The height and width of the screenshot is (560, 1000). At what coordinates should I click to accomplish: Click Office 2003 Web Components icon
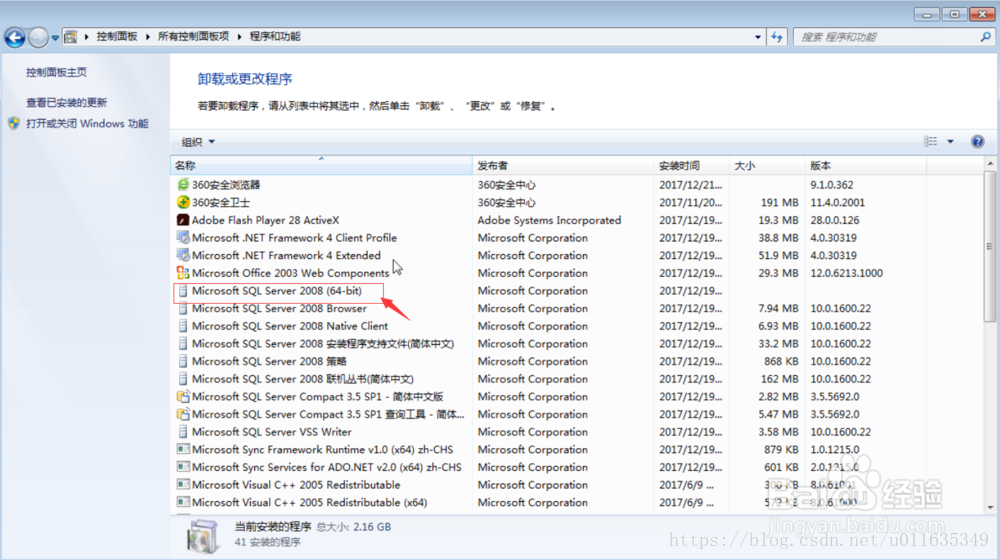pyautogui.click(x=183, y=273)
